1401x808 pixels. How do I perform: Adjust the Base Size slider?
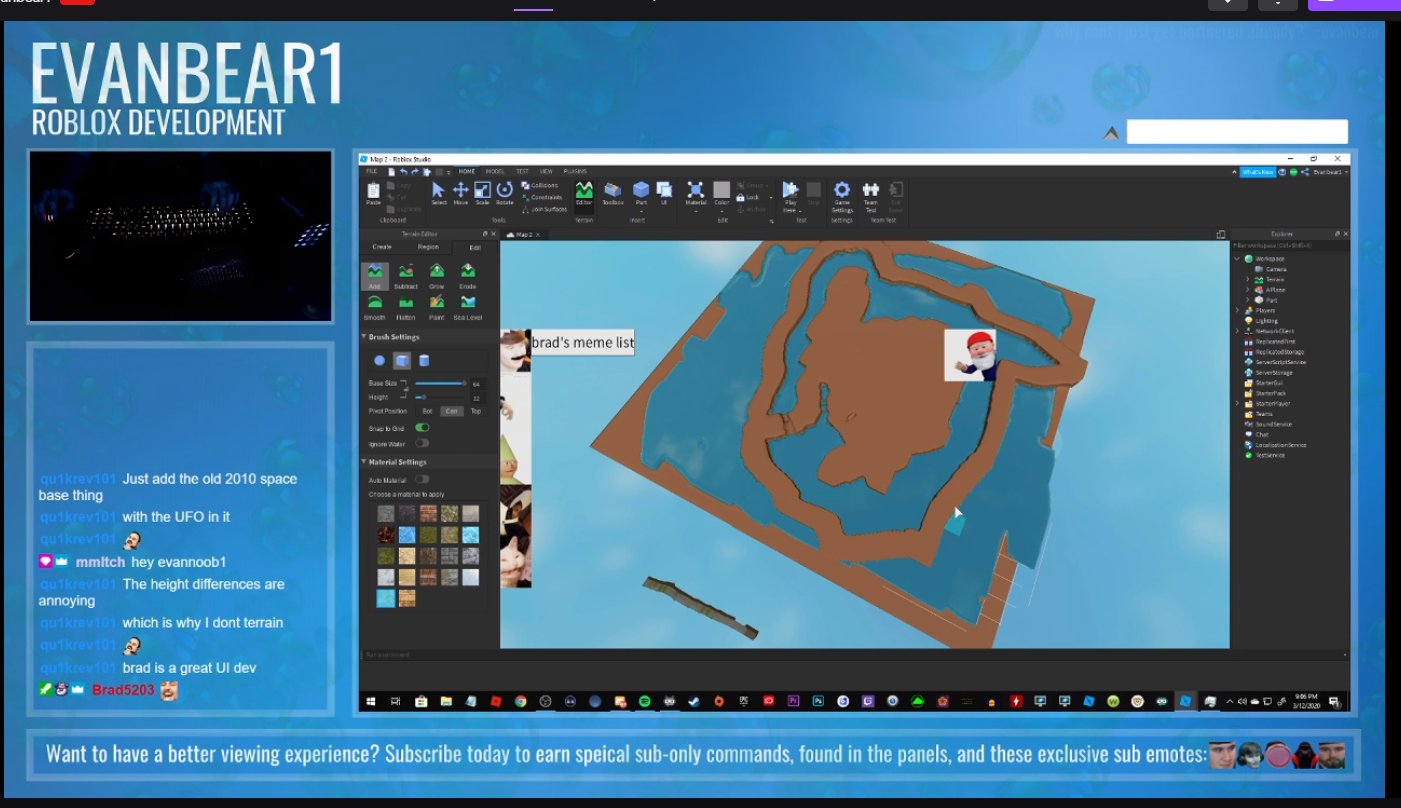coord(441,383)
